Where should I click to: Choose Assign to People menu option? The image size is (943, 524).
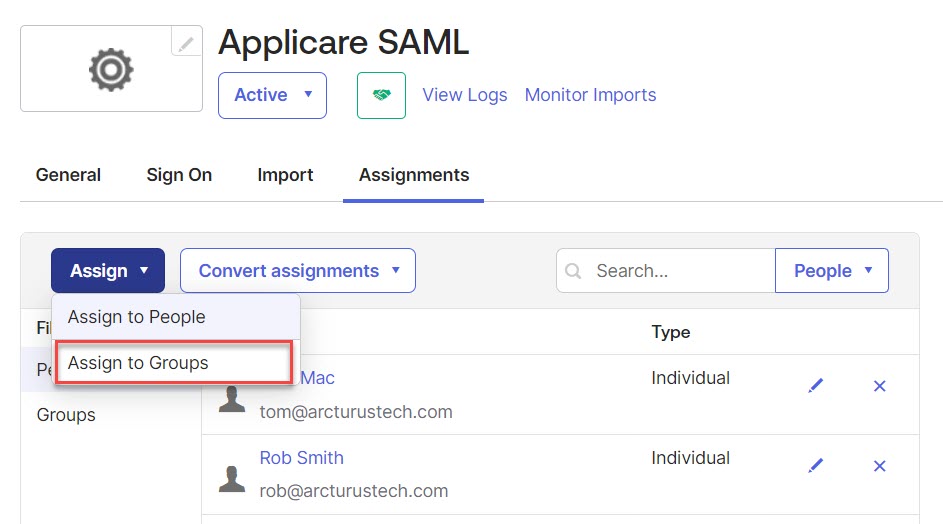click(137, 317)
